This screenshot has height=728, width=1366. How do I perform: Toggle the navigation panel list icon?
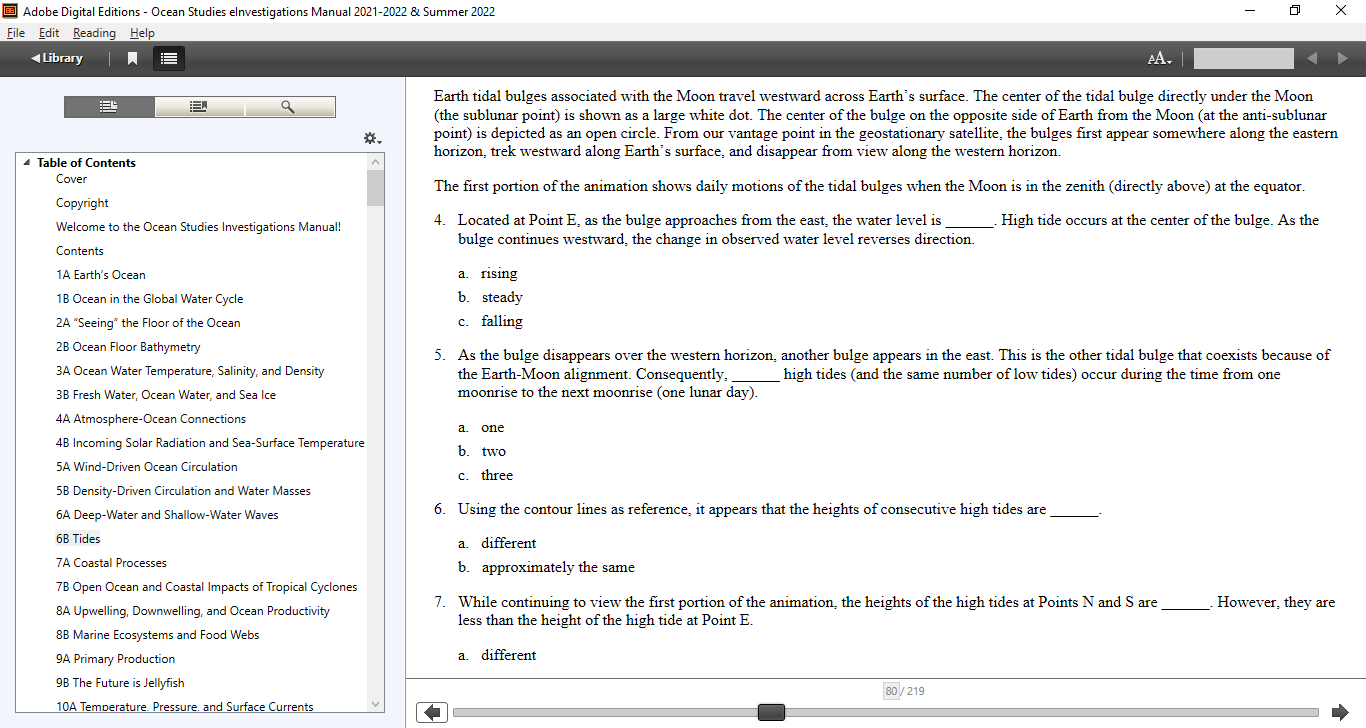point(169,59)
